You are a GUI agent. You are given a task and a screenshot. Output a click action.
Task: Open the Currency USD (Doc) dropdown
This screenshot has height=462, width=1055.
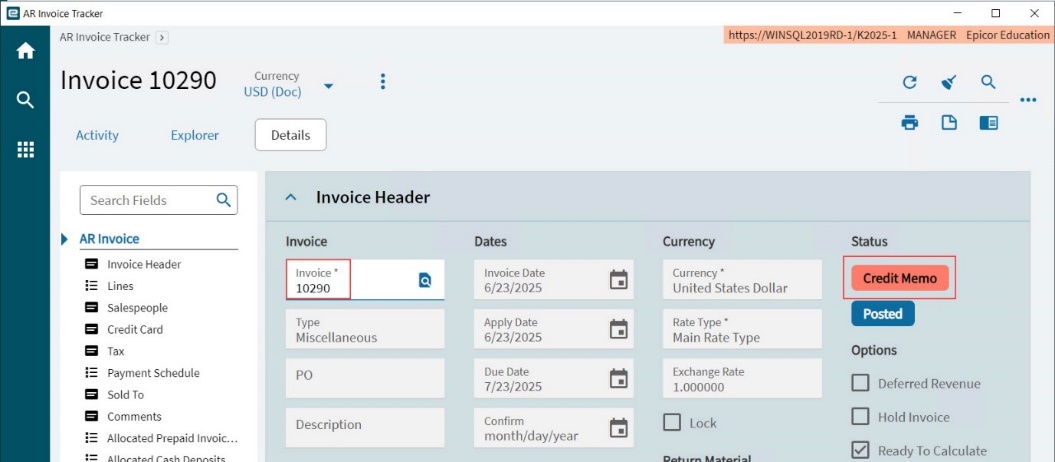click(328, 86)
